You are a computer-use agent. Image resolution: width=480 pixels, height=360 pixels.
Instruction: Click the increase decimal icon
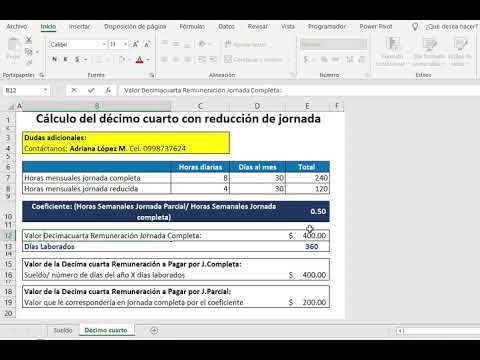pos(350,60)
